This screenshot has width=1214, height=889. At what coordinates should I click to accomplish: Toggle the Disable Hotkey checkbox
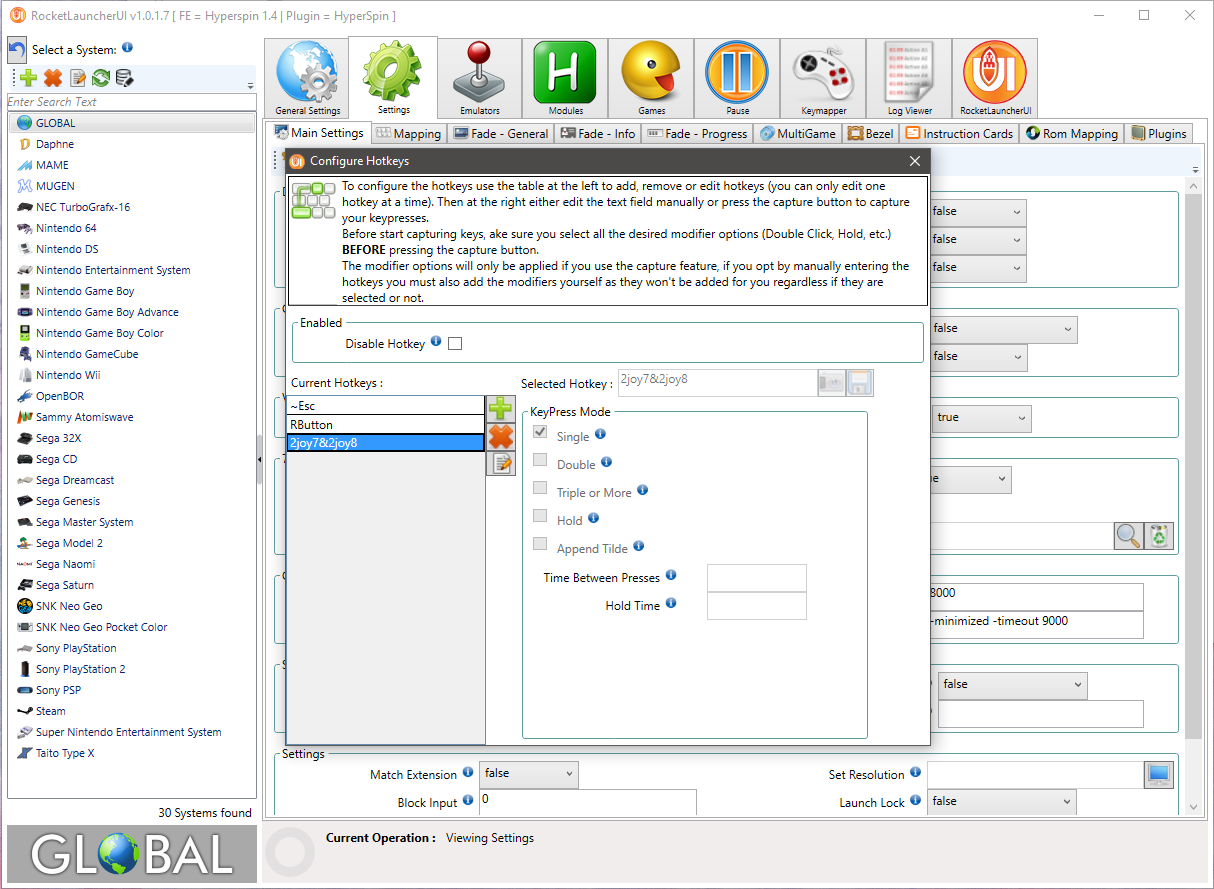click(x=455, y=344)
